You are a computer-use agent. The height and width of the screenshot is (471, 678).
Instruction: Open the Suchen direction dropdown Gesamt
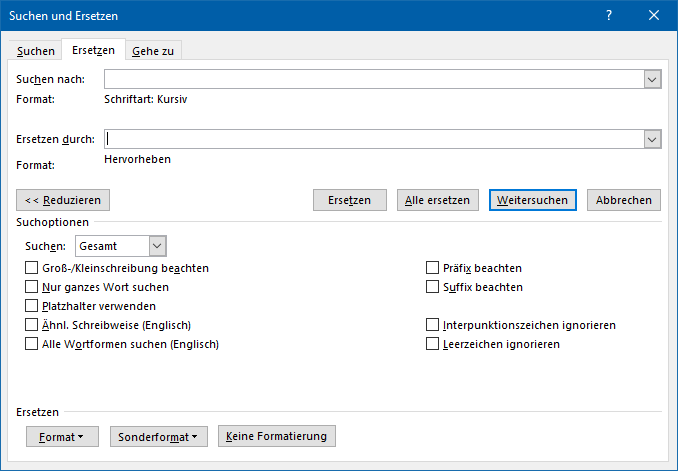click(121, 246)
